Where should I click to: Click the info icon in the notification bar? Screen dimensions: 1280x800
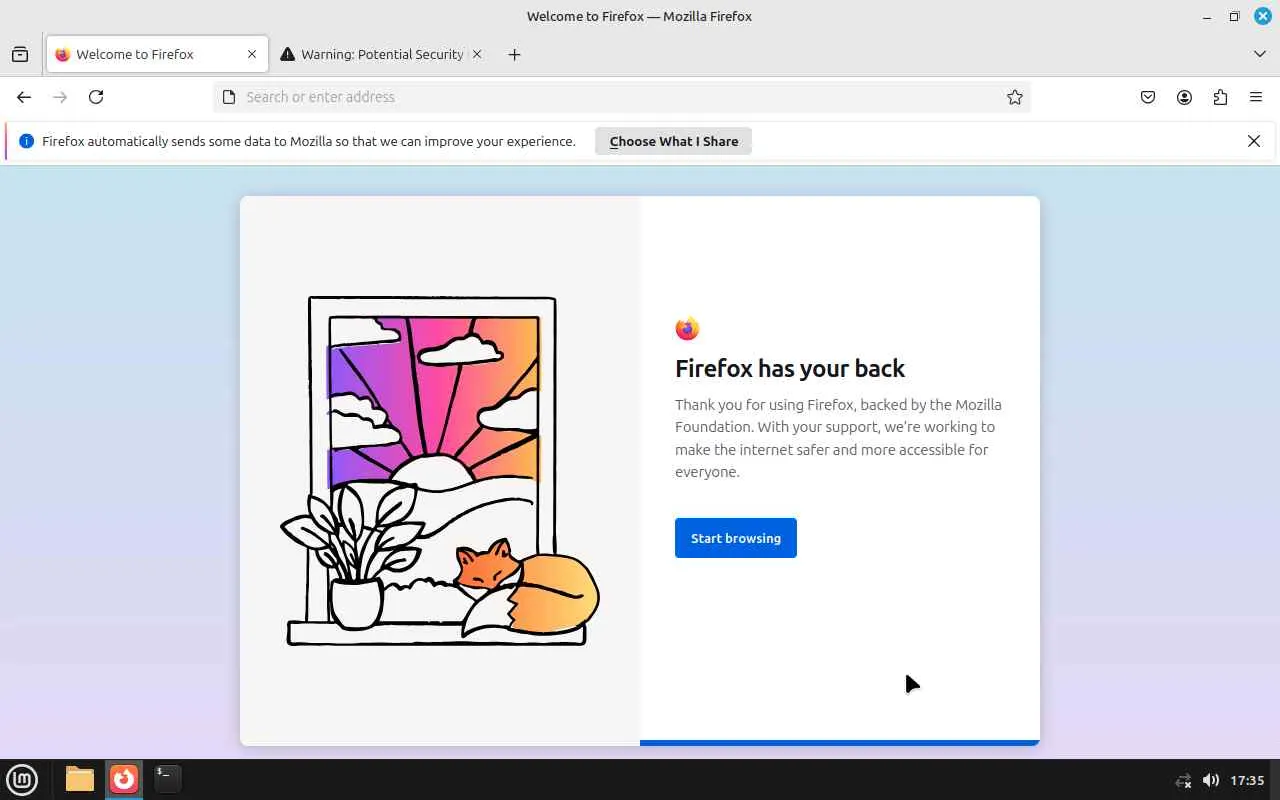[x=27, y=141]
